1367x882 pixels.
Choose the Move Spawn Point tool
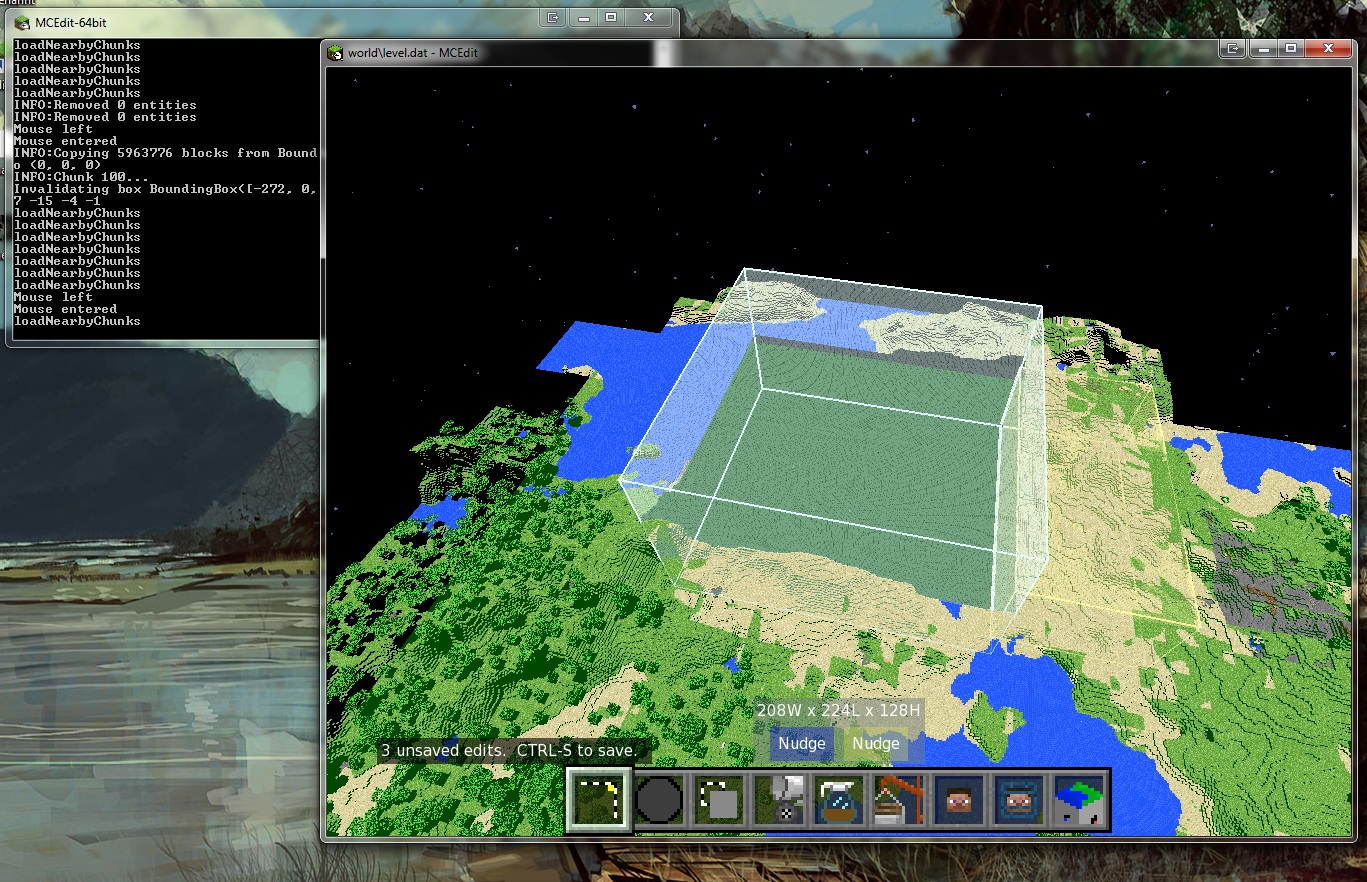tap(1019, 800)
